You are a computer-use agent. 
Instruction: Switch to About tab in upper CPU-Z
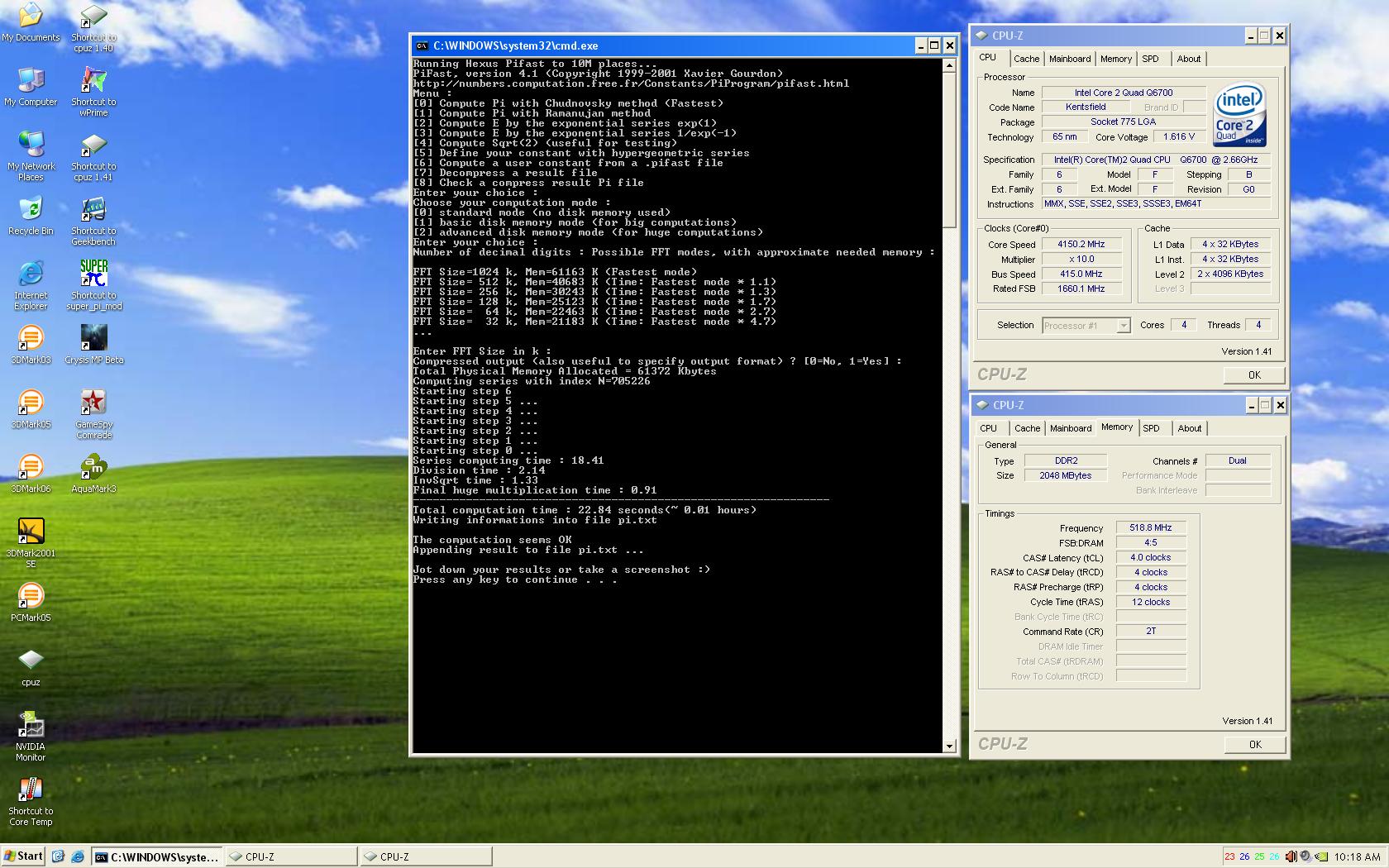[1189, 59]
